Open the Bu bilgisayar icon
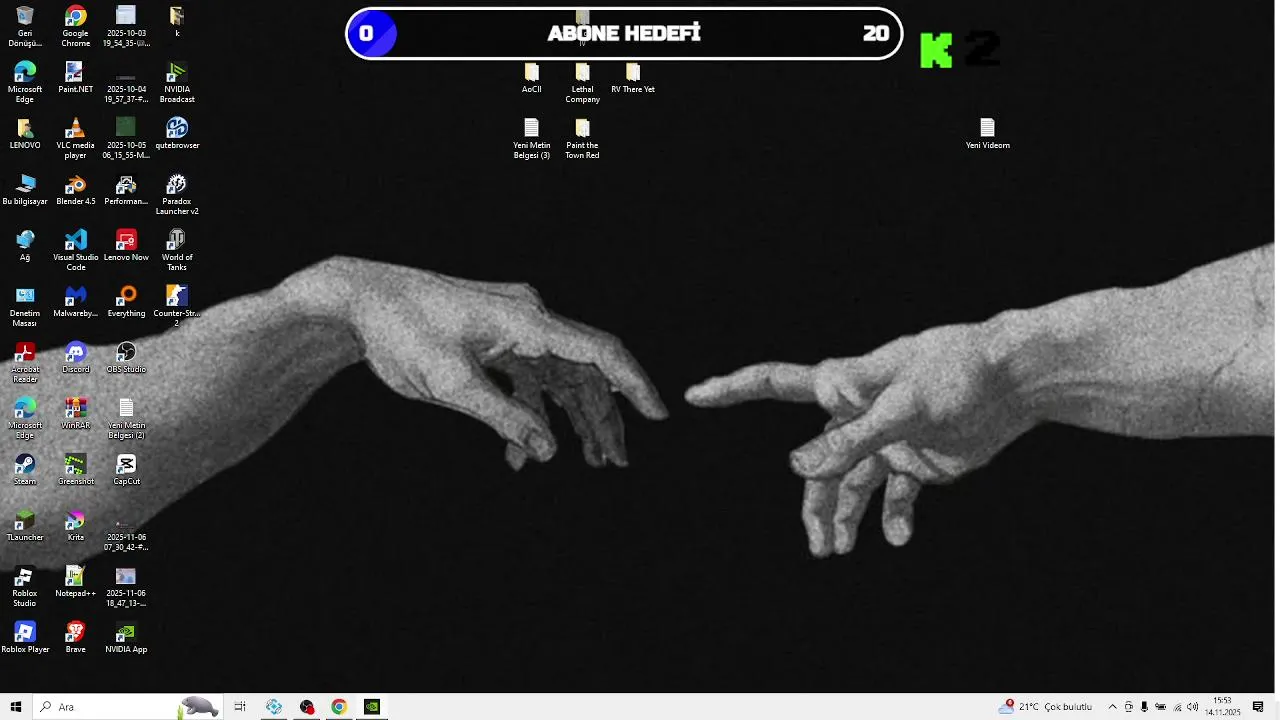 point(25,190)
